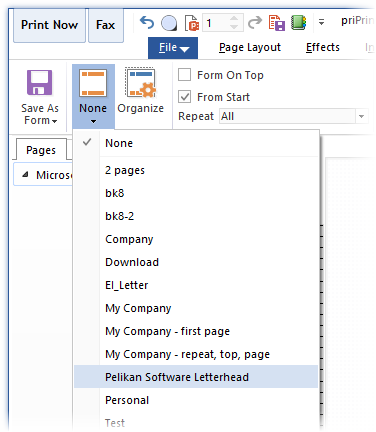The height and width of the screenshot is (432, 376).
Task: Choose the 2 pages form
Action: coord(196,170)
